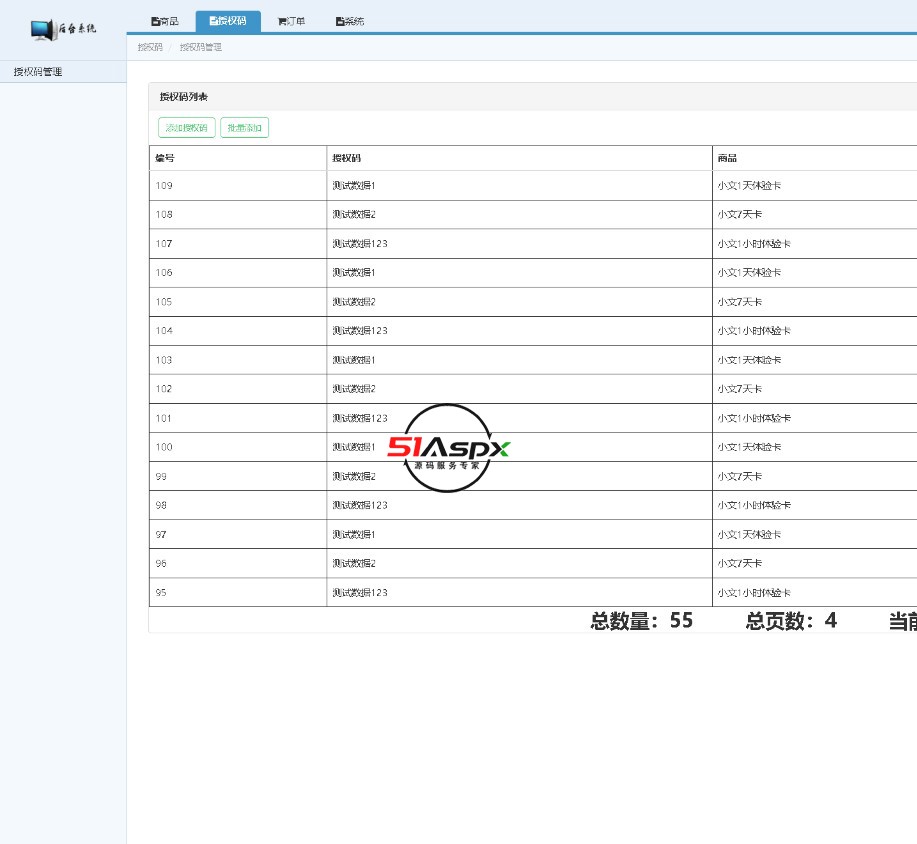917x844 pixels.
Task: Click the 后台系统 computer logo
Action: click(x=63, y=29)
